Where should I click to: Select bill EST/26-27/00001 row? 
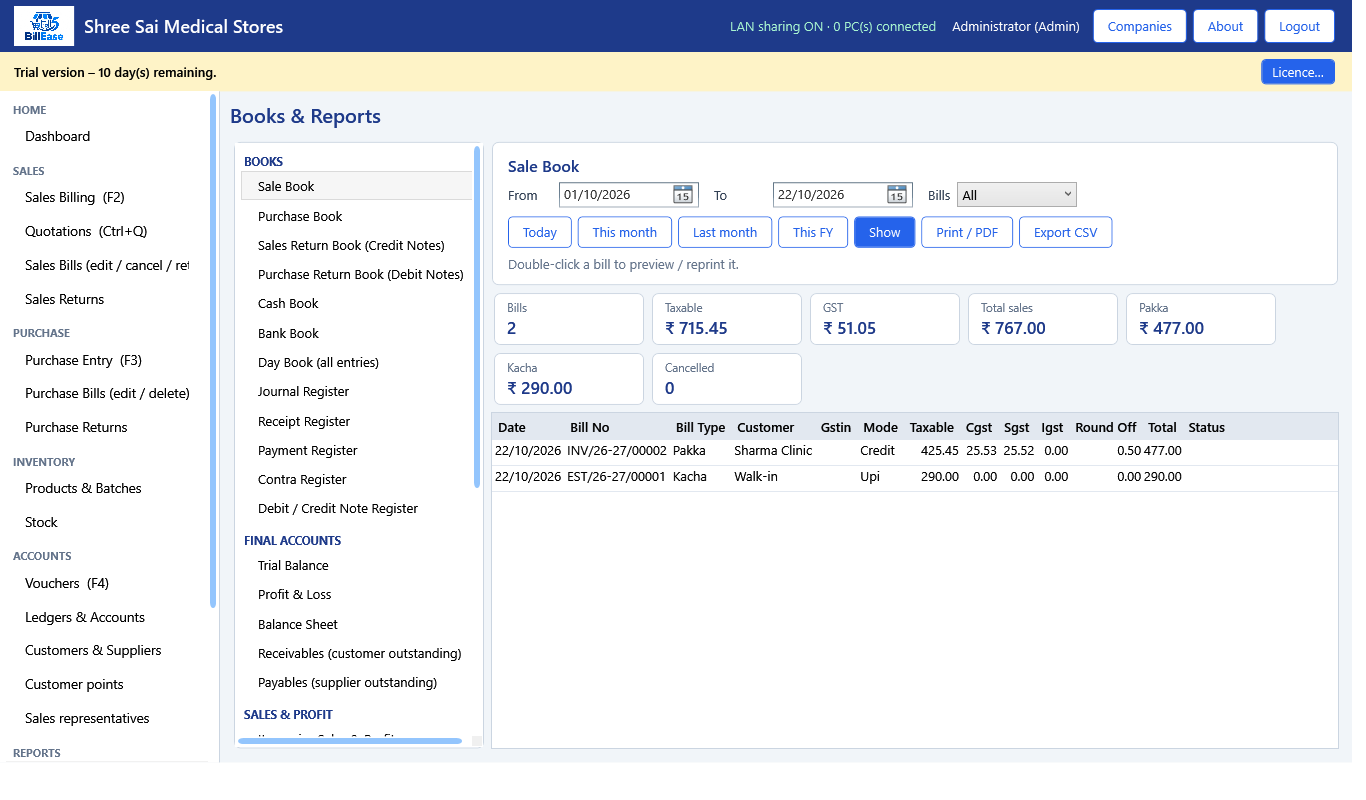(x=915, y=477)
